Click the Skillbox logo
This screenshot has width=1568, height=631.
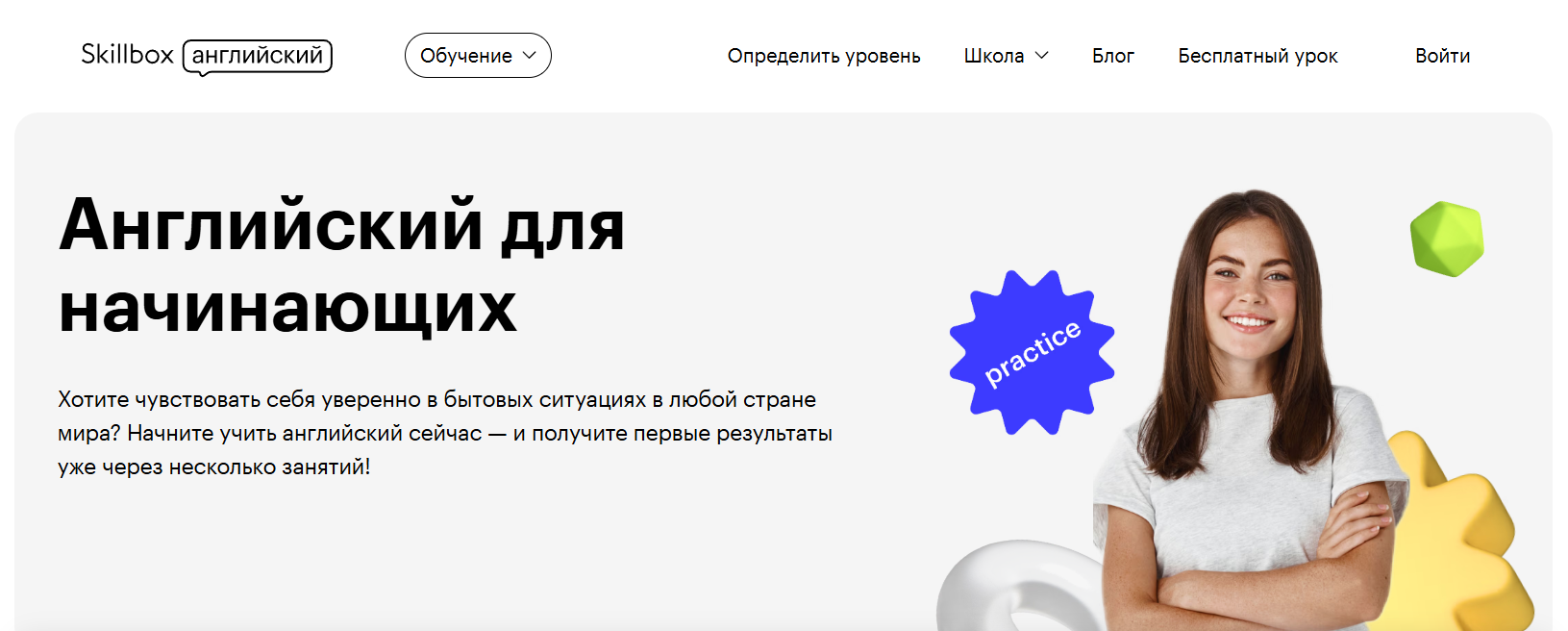(x=207, y=57)
